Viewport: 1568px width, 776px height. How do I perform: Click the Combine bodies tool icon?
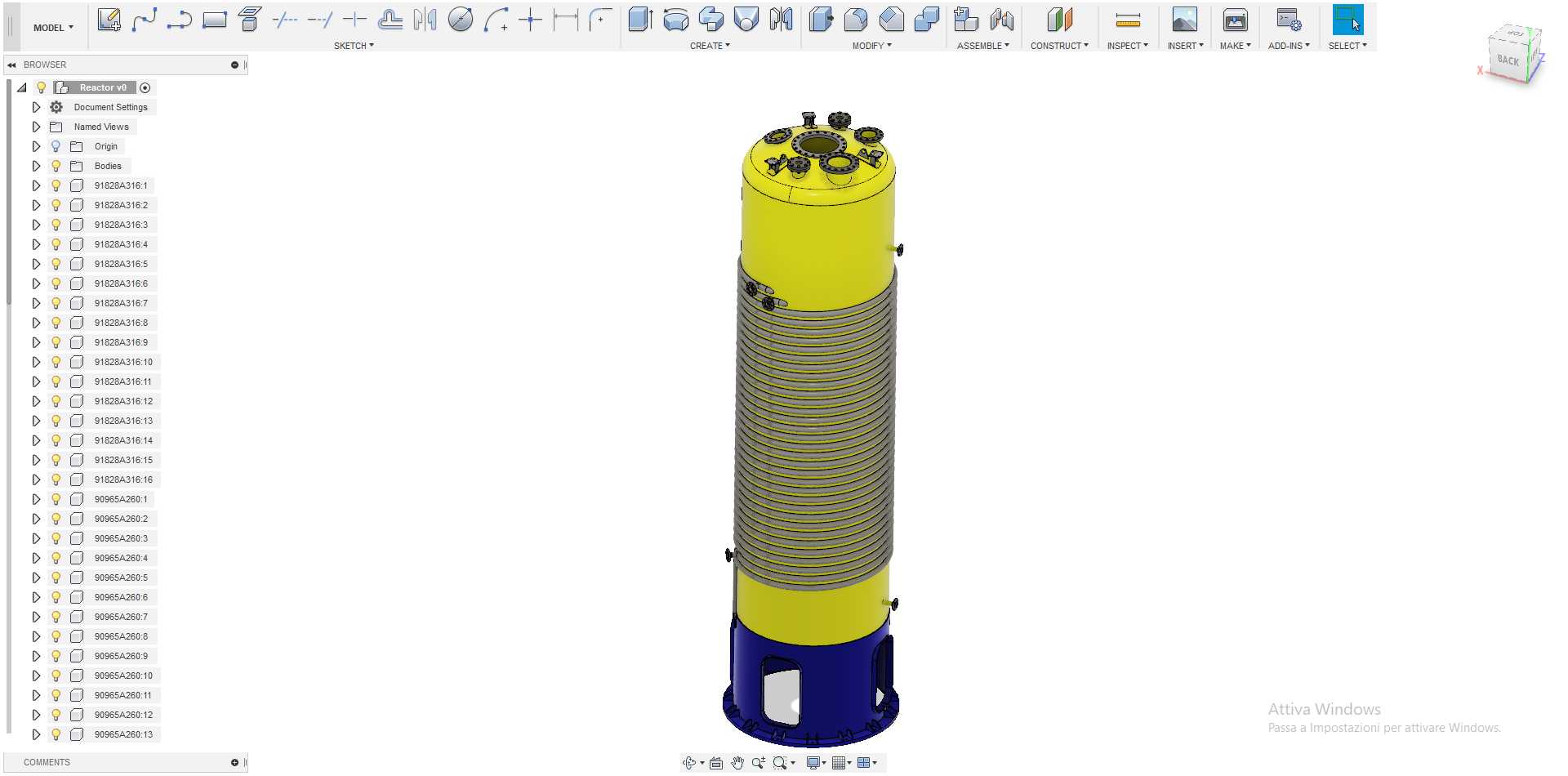click(x=926, y=20)
